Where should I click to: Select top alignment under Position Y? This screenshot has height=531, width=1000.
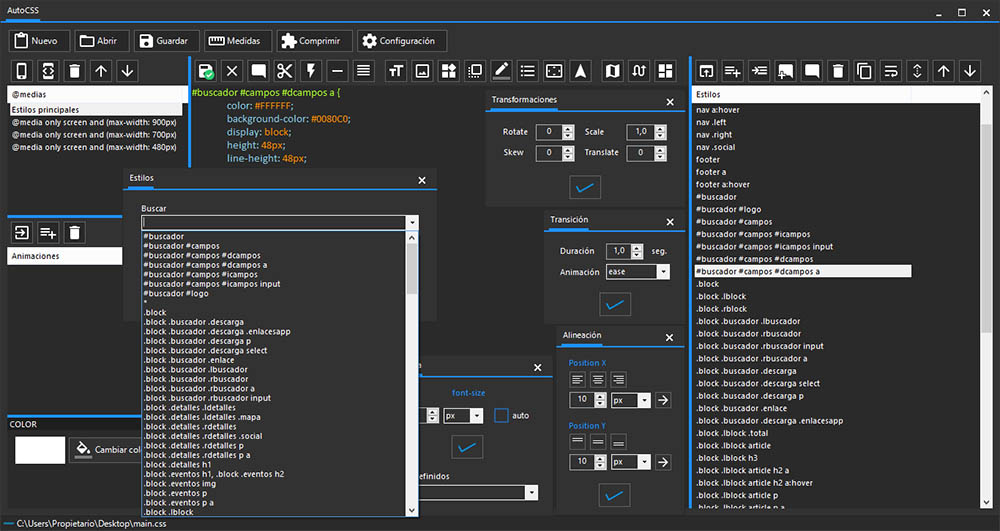(578, 441)
